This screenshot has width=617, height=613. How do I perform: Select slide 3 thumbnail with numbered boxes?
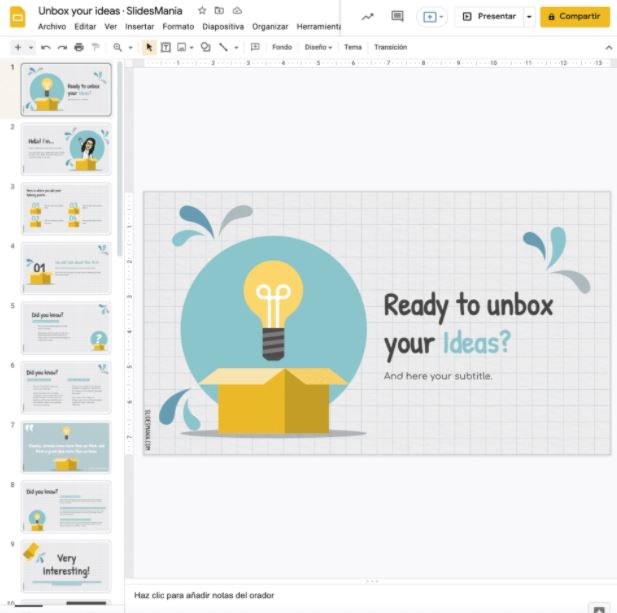pyautogui.click(x=66, y=209)
